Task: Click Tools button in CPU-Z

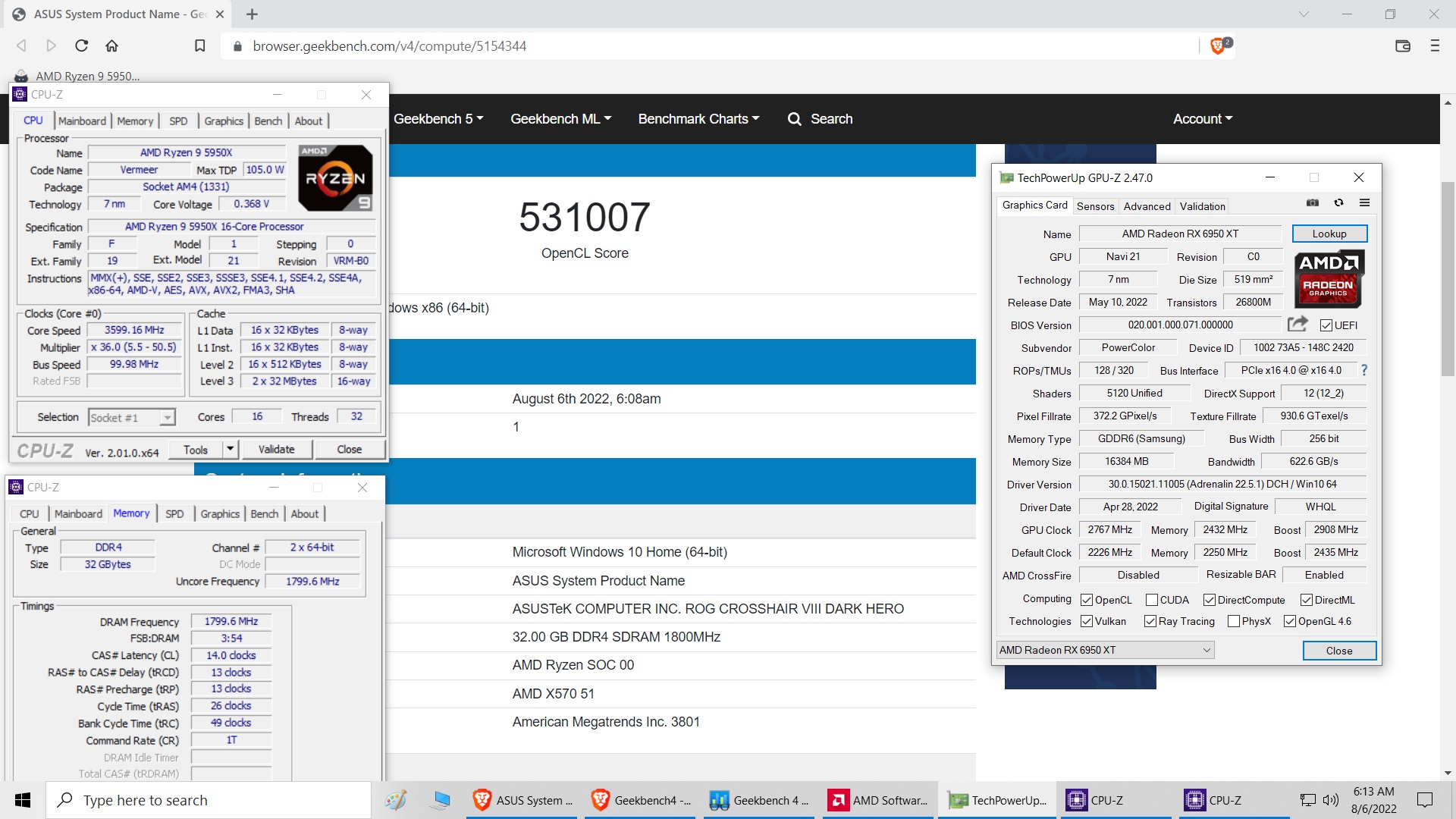Action: [196, 449]
